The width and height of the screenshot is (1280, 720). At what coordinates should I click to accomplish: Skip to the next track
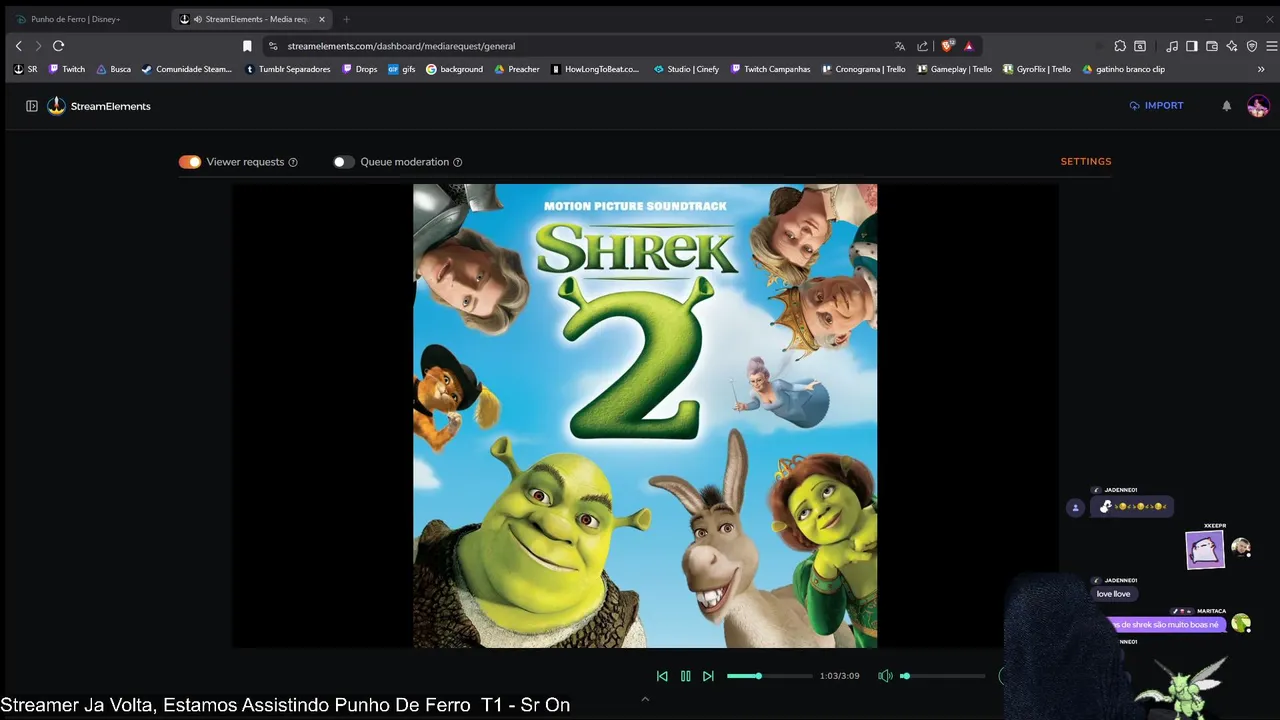pyautogui.click(x=708, y=676)
